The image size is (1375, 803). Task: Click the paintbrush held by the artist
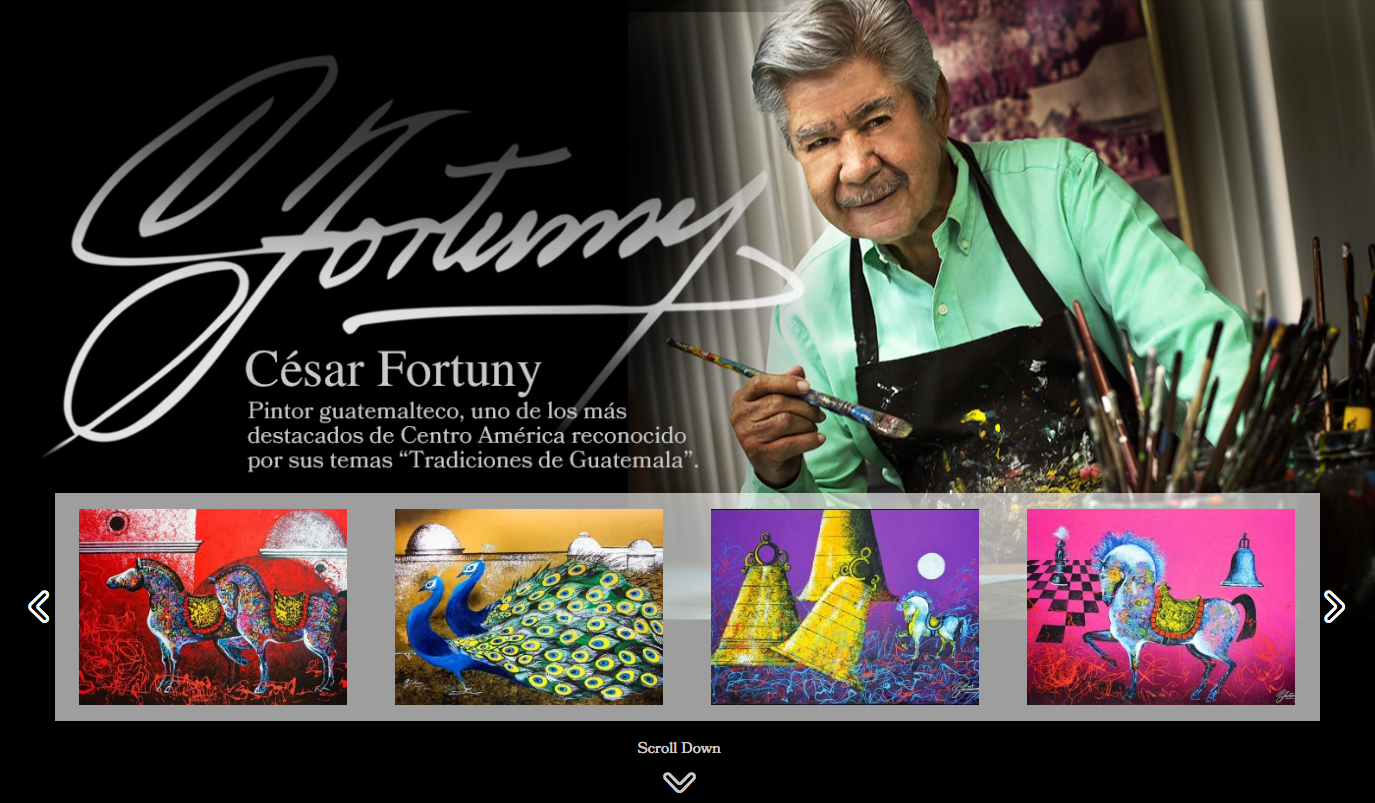[x=790, y=389]
